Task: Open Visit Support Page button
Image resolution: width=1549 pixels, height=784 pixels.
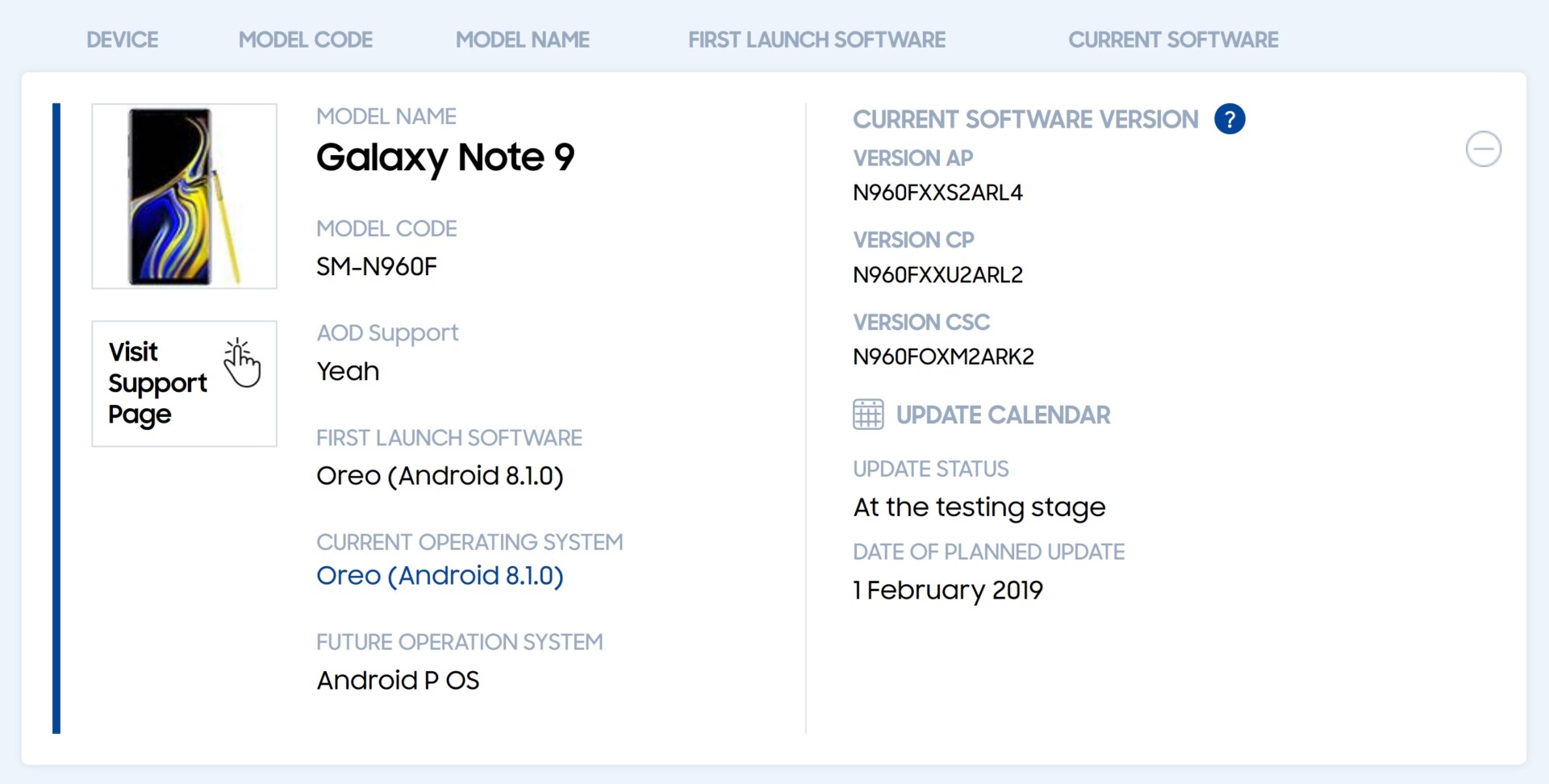Action: 184,383
